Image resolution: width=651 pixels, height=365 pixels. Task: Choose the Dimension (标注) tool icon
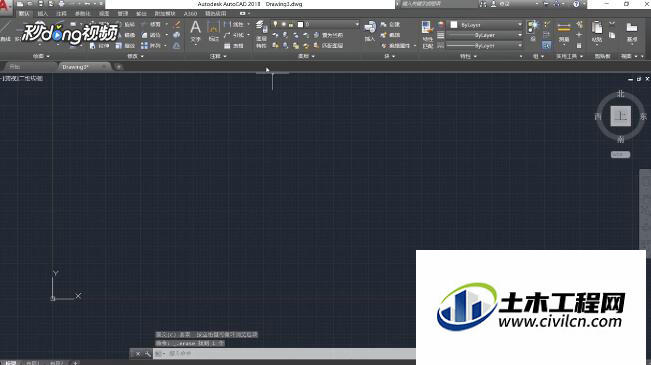pos(213,32)
